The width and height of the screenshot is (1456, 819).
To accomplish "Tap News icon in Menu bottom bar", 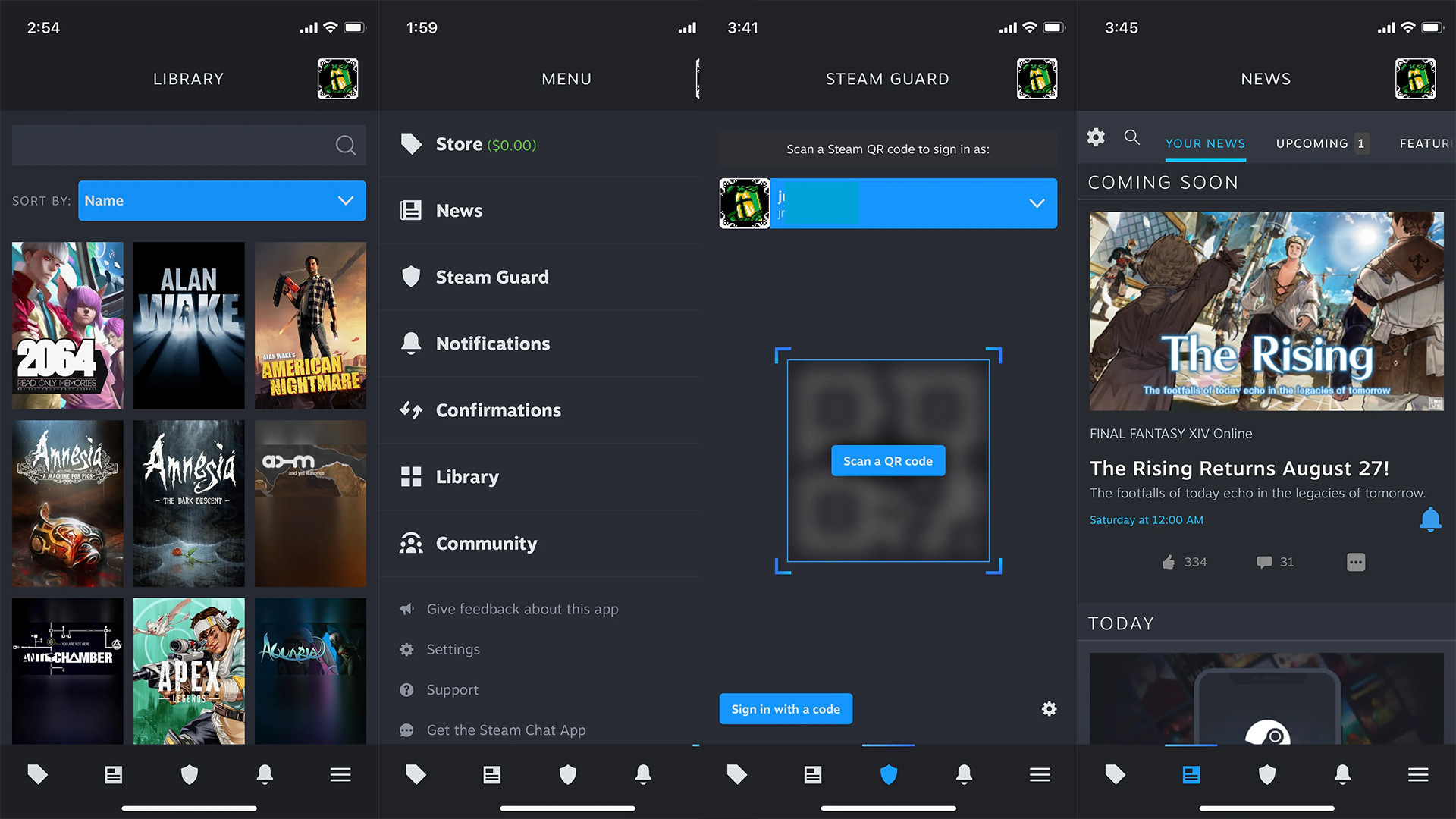I will click(x=492, y=774).
